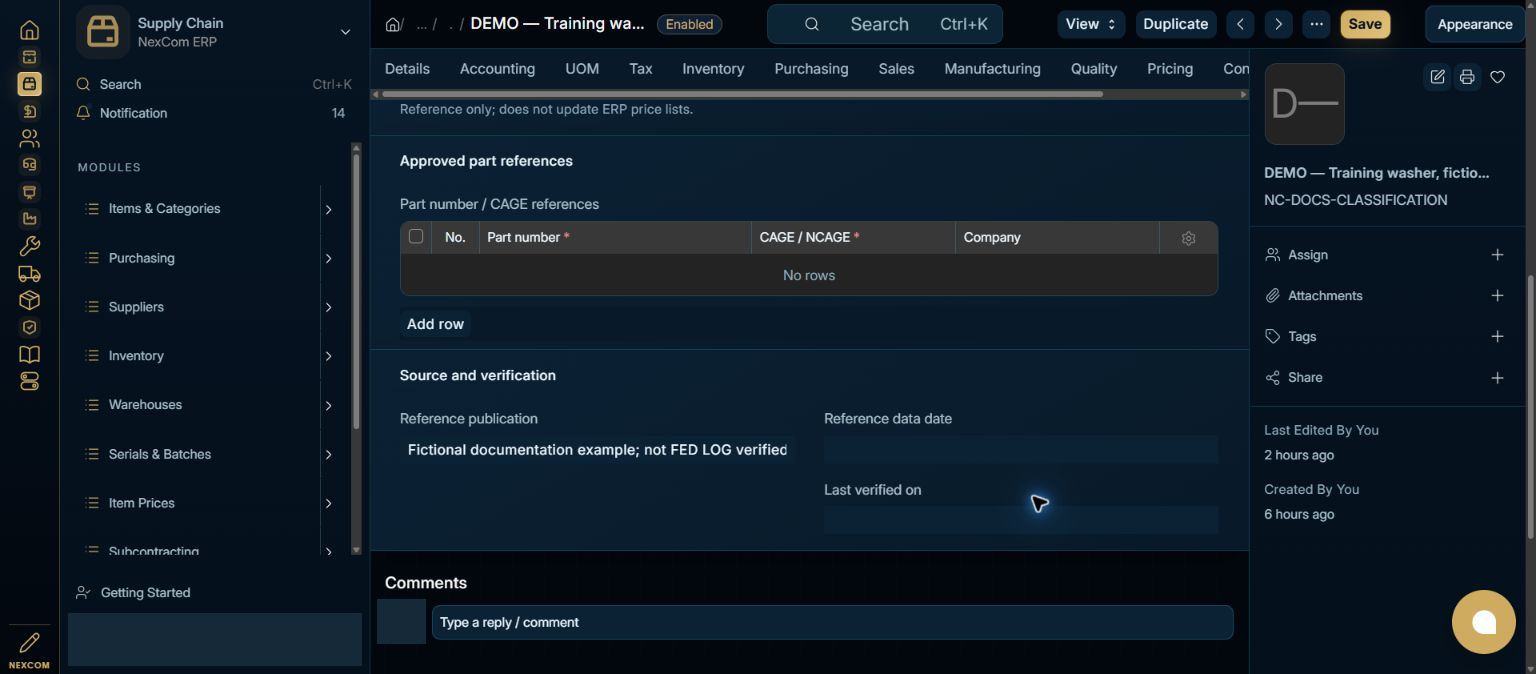Click the top Search Ctrl+K box
Viewport: 1536px width, 674px height.
click(885, 24)
